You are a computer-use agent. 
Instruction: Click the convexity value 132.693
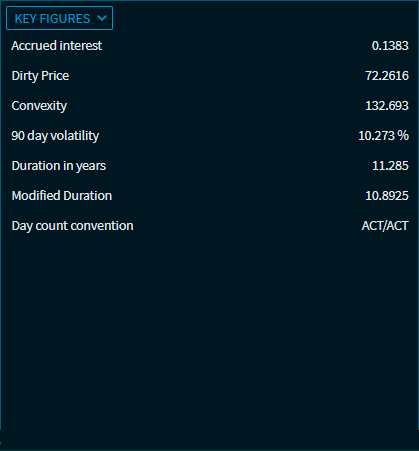(387, 106)
